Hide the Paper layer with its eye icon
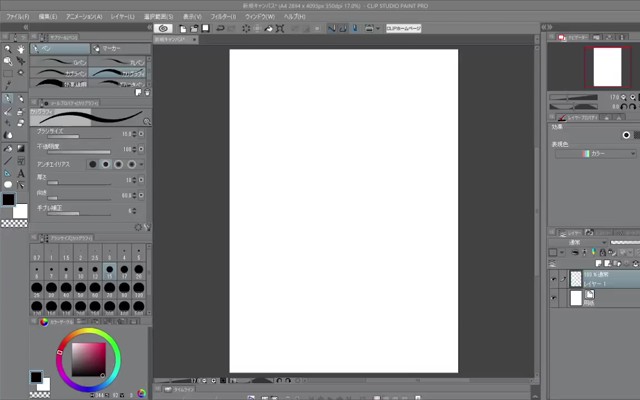This screenshot has width=640, height=400. click(553, 298)
